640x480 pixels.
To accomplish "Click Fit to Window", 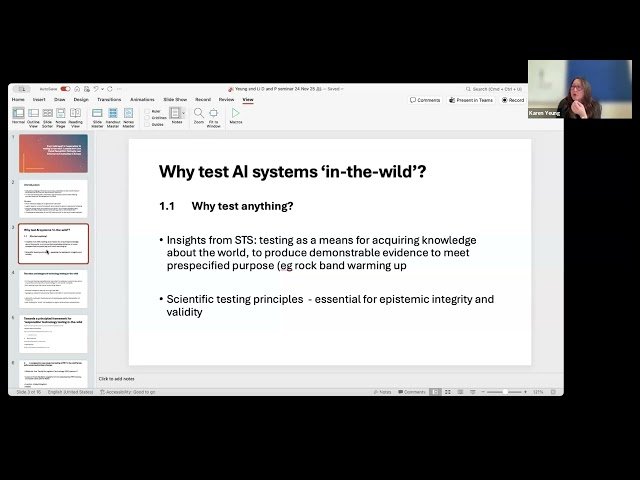I will click(213, 118).
